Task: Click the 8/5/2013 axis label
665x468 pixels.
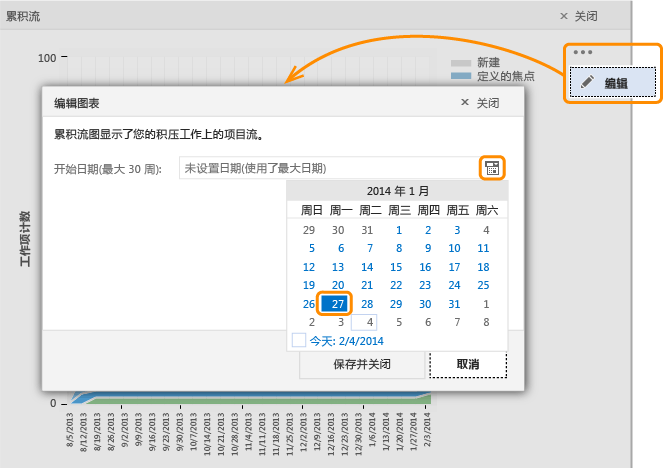Action: [70, 429]
